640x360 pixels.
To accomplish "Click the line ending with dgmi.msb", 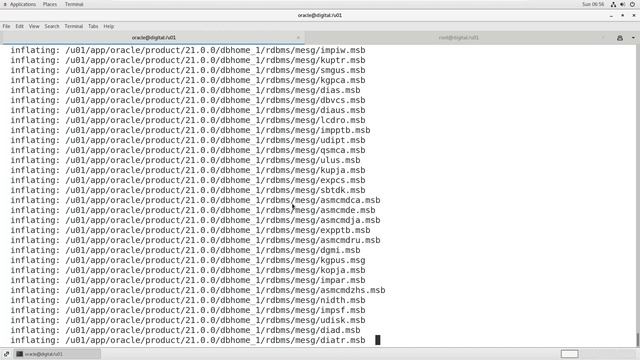I will pos(185,250).
